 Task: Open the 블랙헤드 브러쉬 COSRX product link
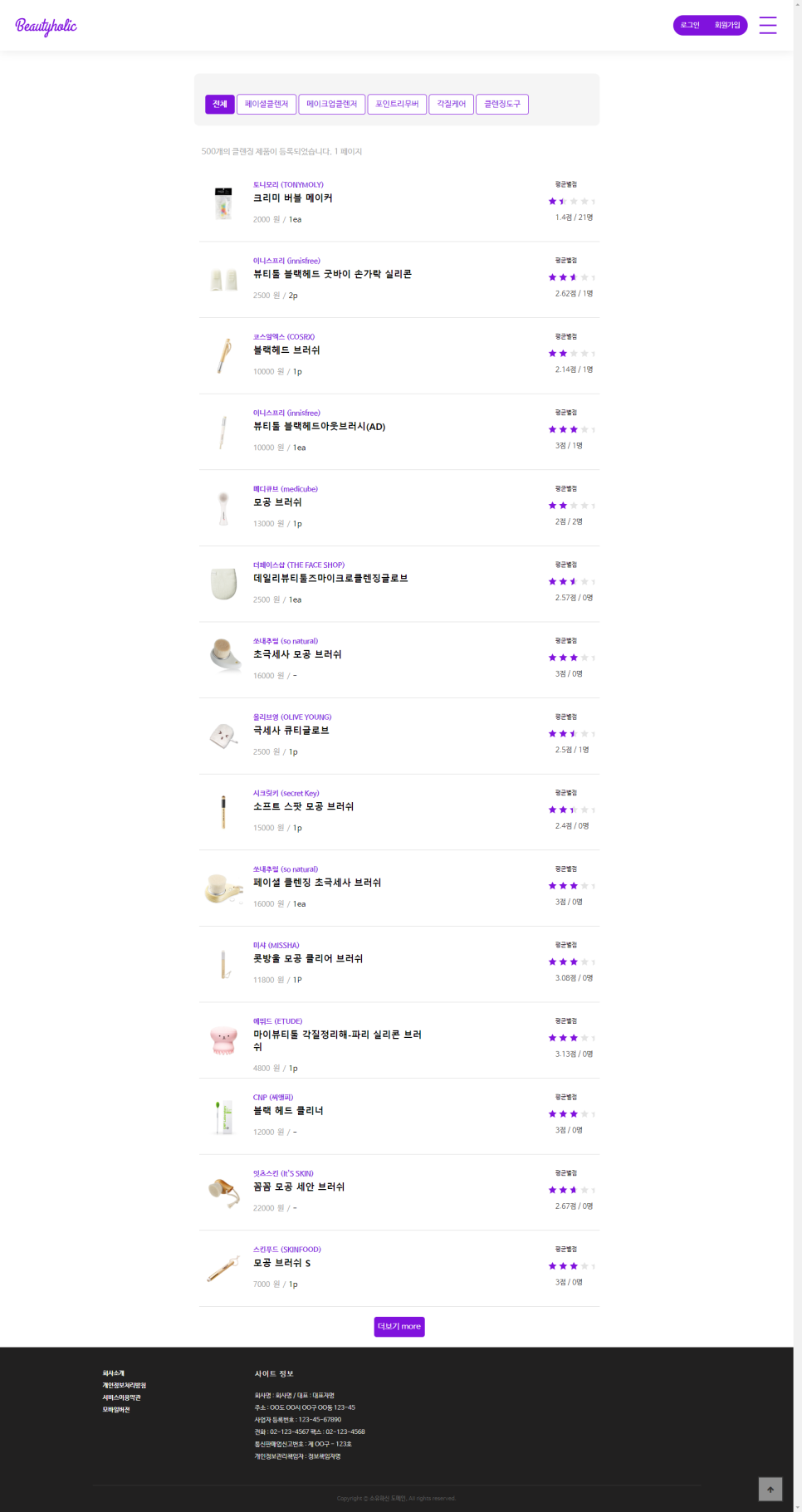pos(286,350)
